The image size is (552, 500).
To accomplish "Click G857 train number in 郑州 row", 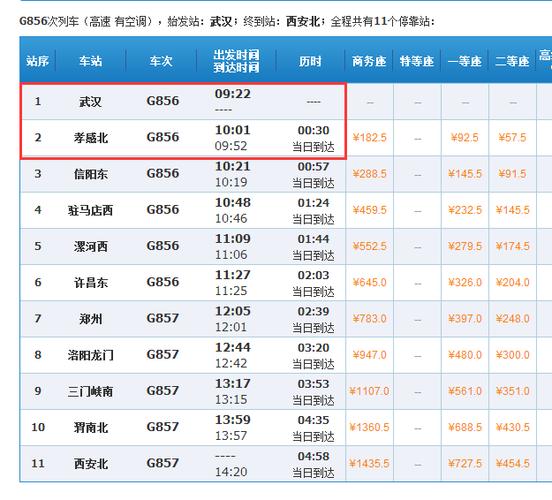I will point(163,318).
